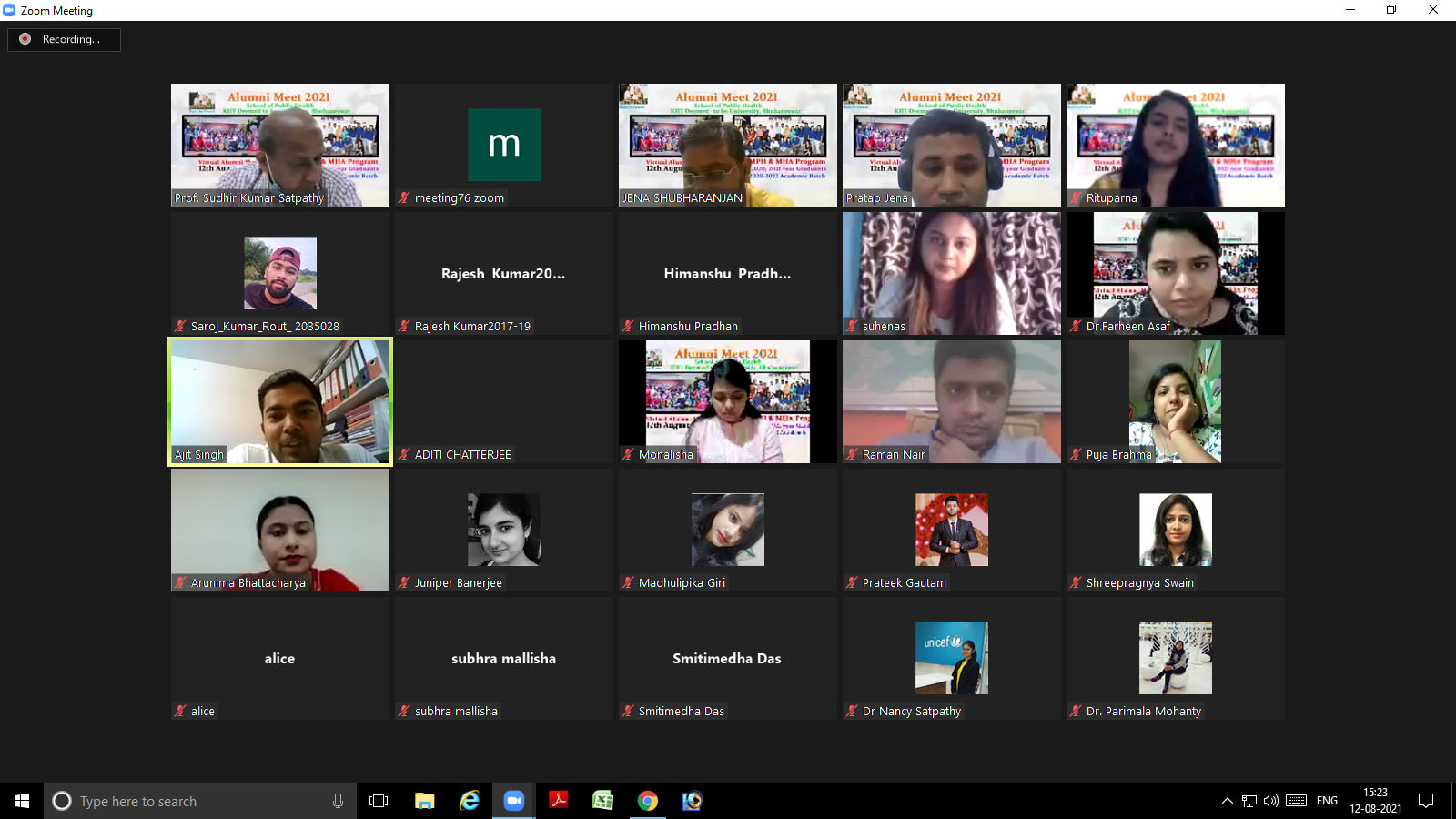
Task: Launch Google Chrome from the taskbar
Action: (648, 801)
